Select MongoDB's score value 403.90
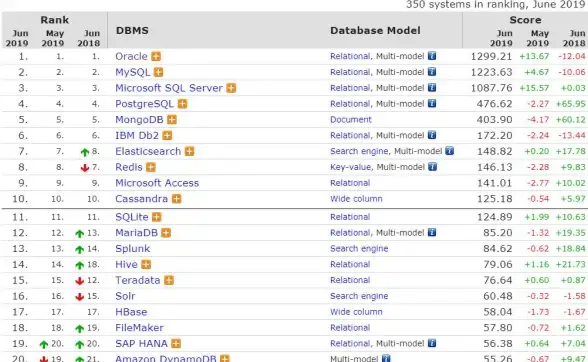This screenshot has width=588, height=362. (x=494, y=120)
